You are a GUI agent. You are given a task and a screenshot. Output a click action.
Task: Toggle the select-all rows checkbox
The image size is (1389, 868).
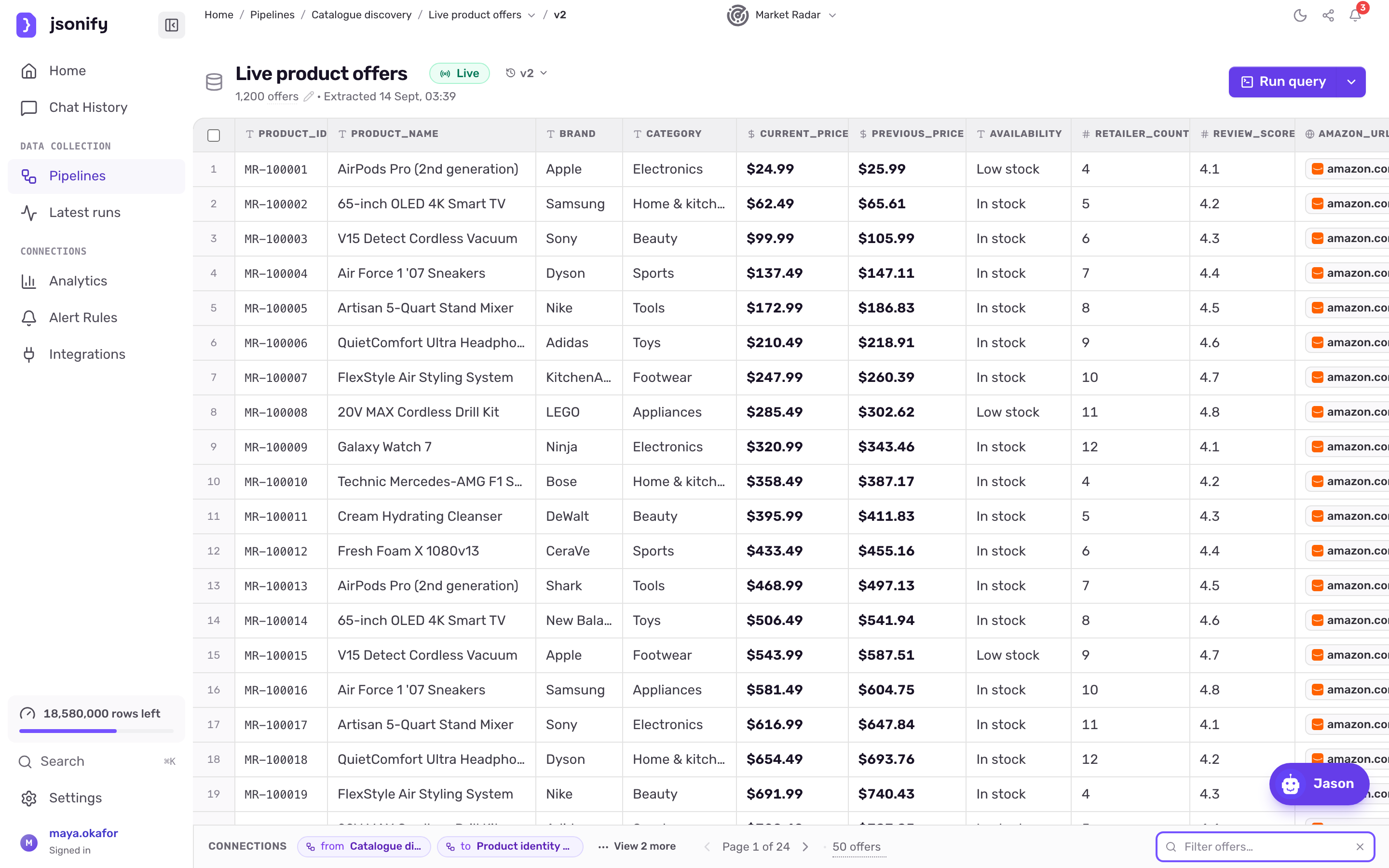(x=214, y=136)
